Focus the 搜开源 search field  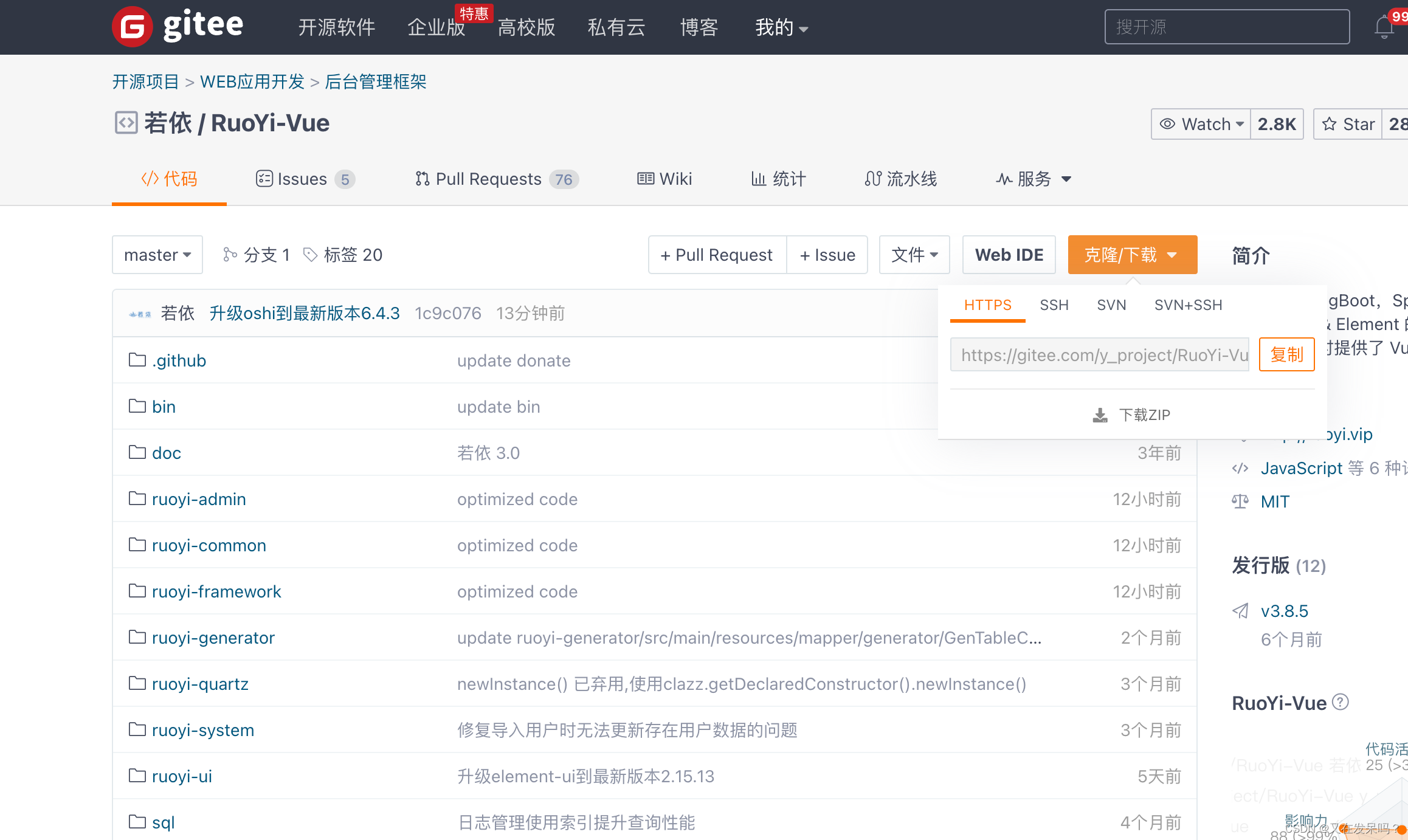(x=1226, y=27)
